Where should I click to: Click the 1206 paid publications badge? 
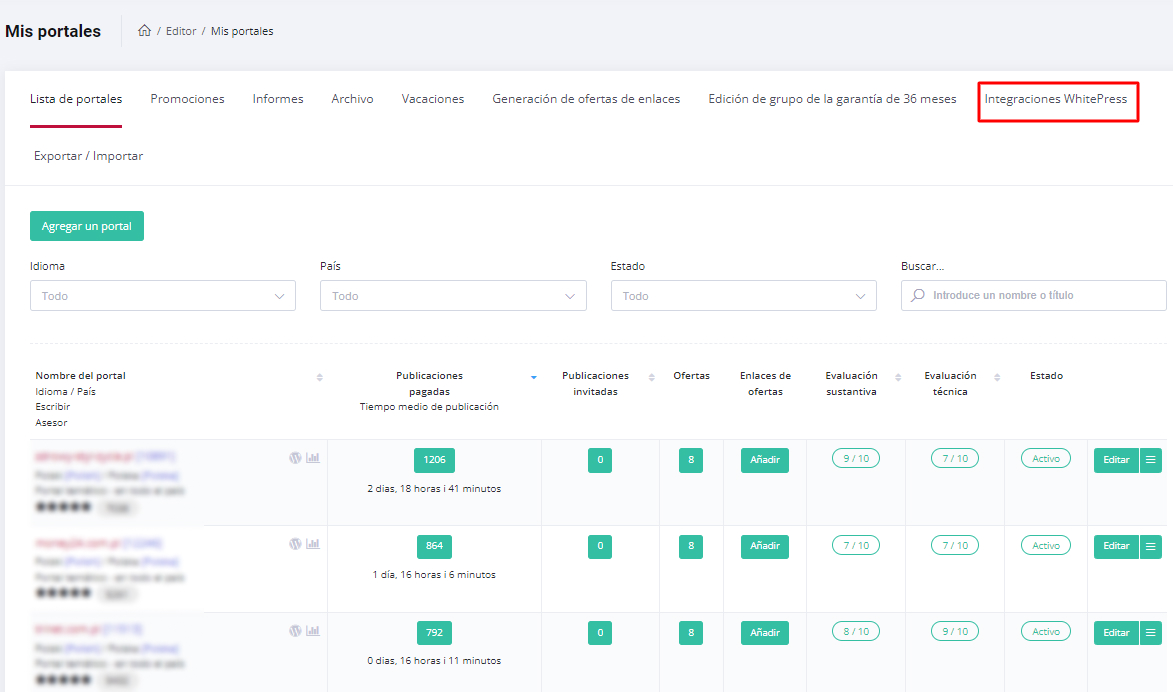click(x=435, y=460)
